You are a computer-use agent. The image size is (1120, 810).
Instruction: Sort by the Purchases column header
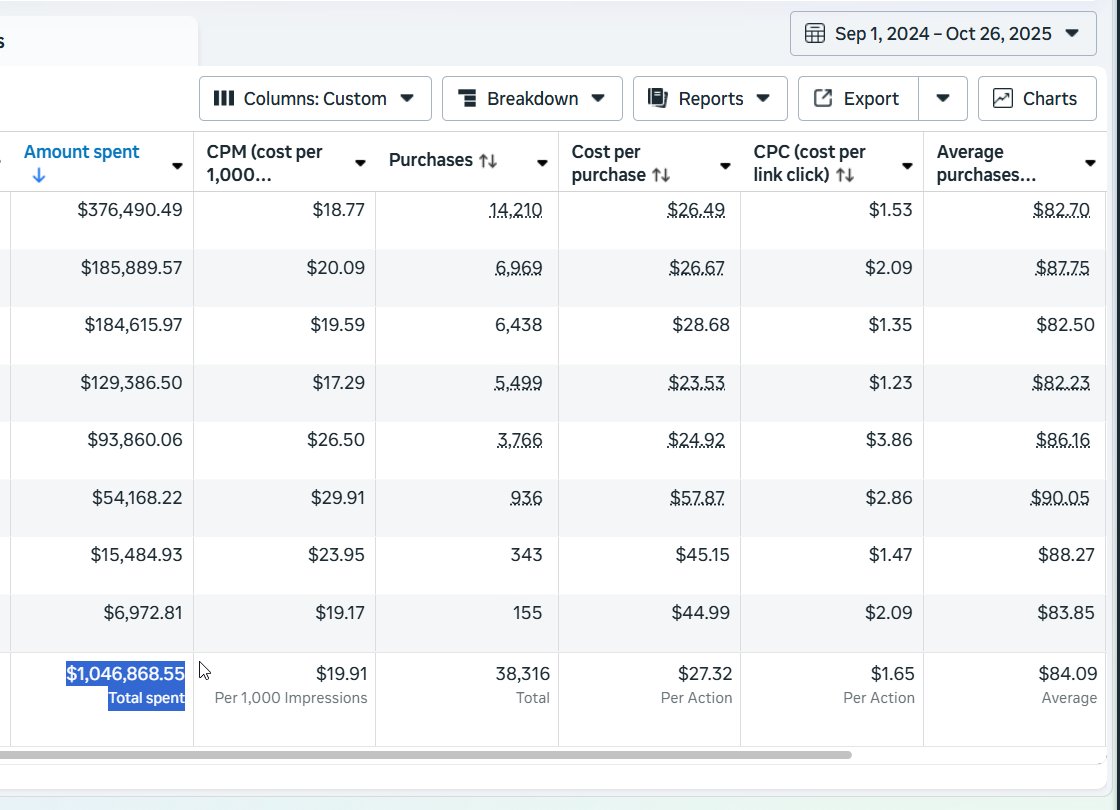point(431,160)
